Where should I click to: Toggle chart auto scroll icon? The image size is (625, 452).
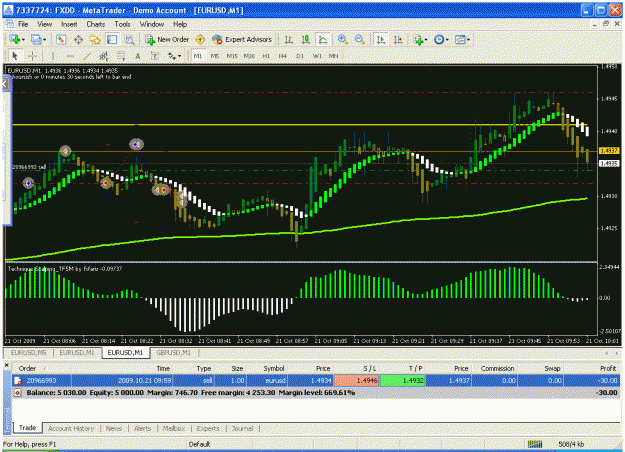(381, 39)
